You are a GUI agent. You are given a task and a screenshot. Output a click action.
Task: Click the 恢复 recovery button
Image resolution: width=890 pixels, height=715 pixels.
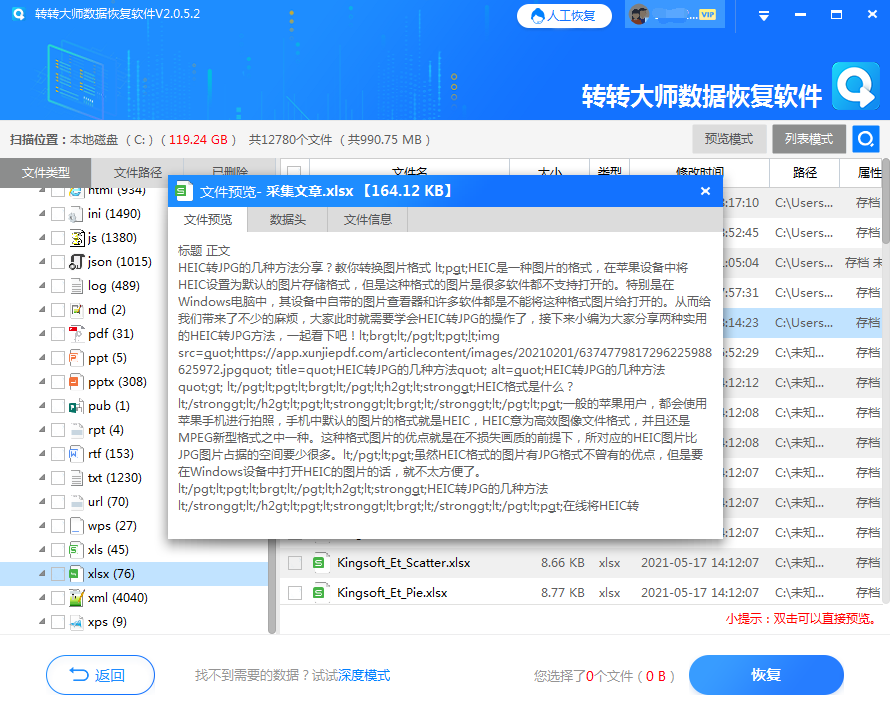(x=766, y=675)
